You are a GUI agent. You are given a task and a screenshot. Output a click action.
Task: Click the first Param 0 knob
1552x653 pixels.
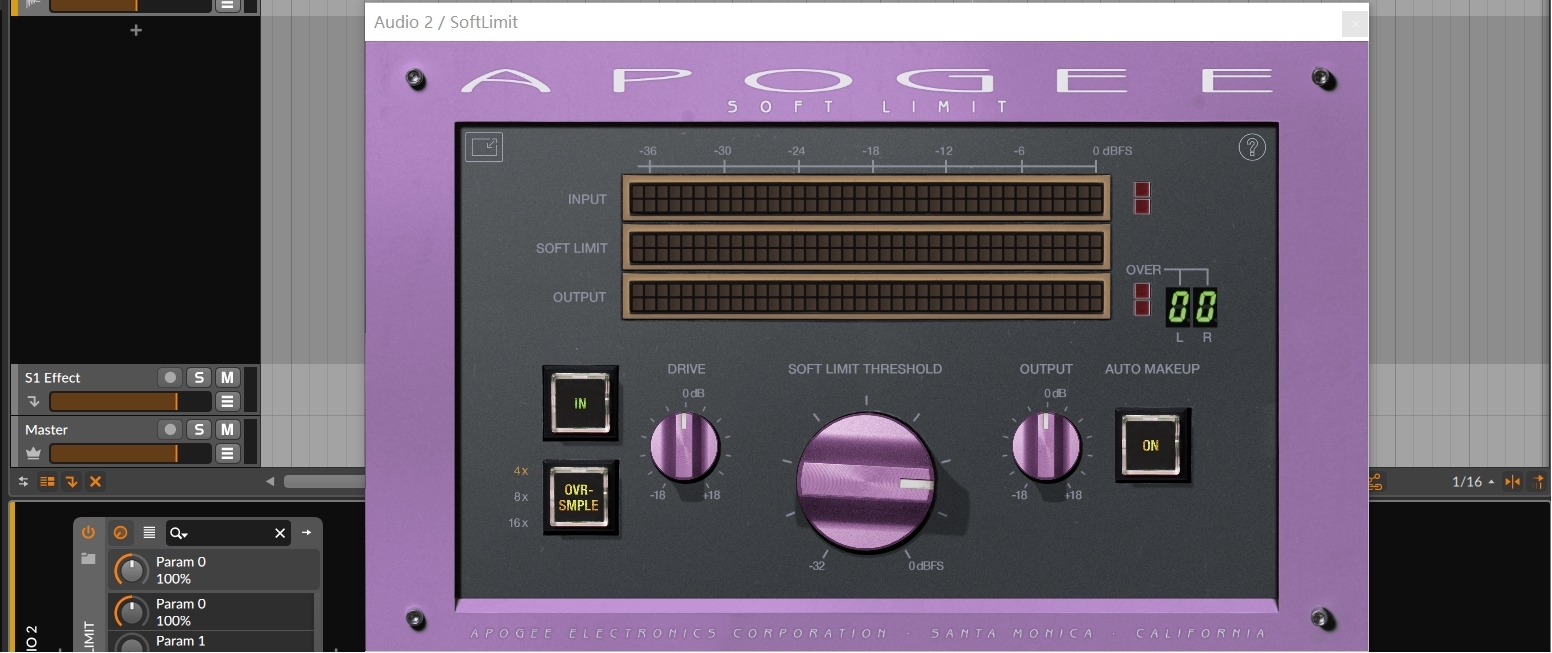(x=131, y=570)
